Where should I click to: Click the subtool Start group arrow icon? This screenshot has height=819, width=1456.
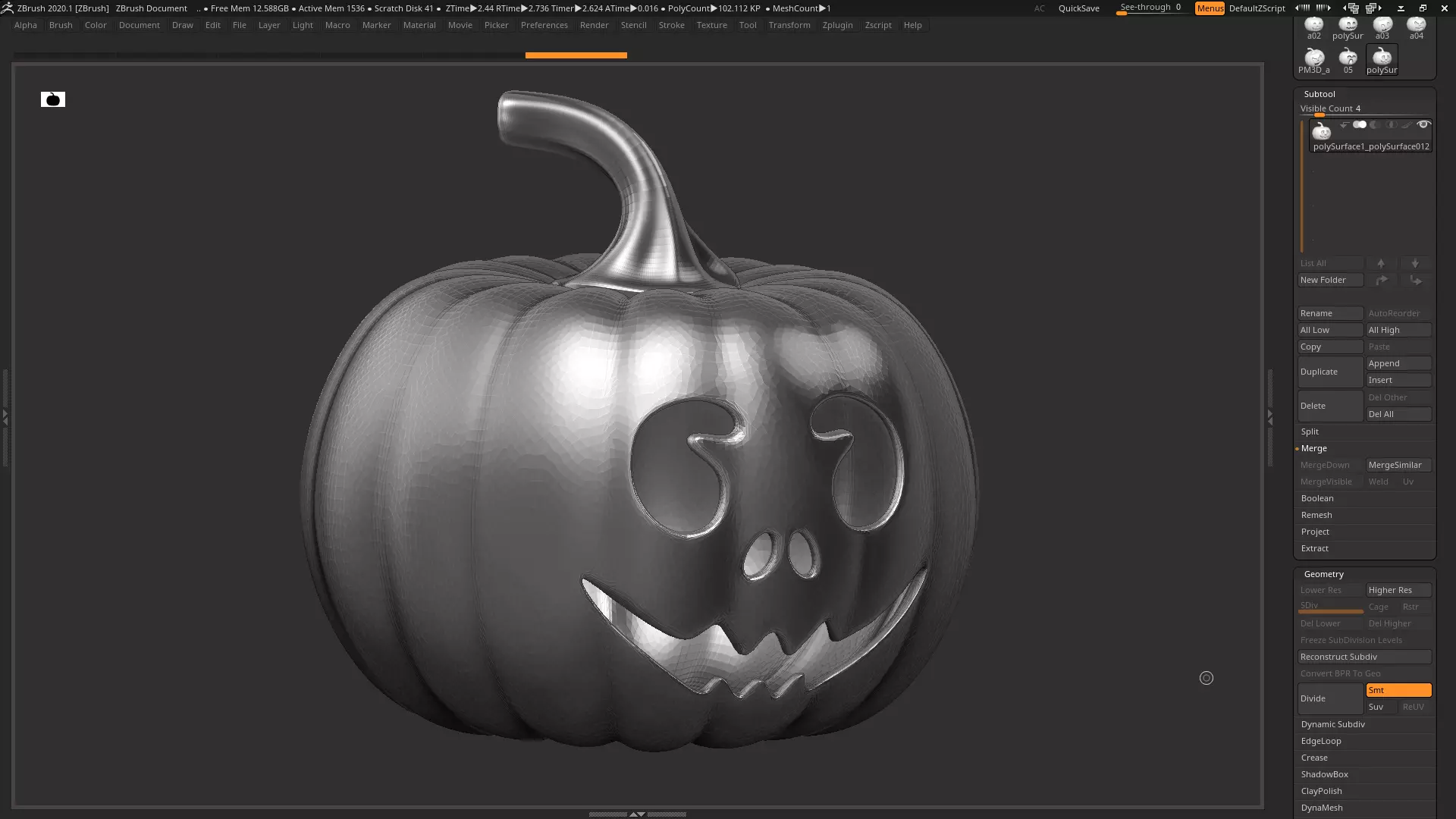pos(1344,124)
